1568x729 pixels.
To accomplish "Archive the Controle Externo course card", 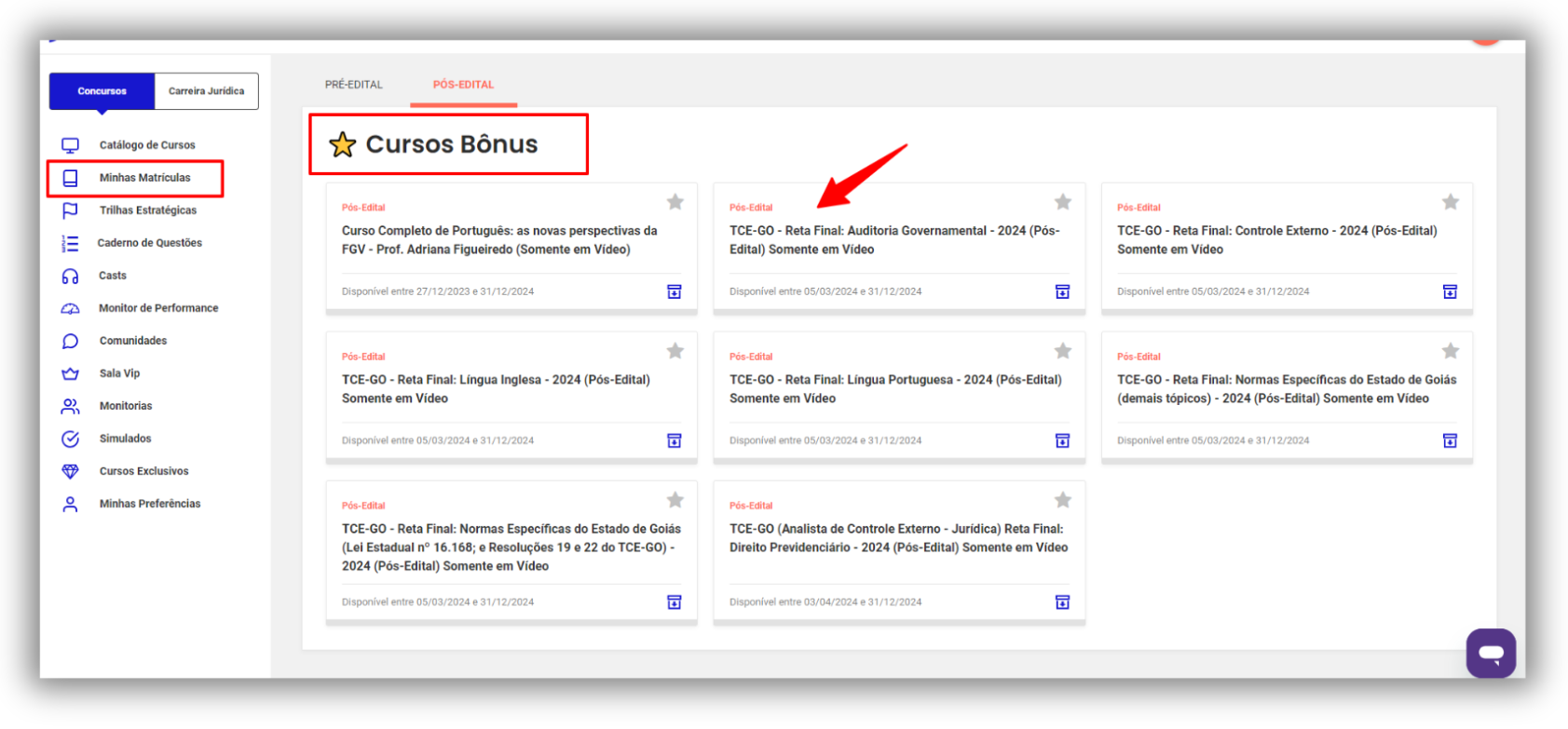I will [1450, 291].
